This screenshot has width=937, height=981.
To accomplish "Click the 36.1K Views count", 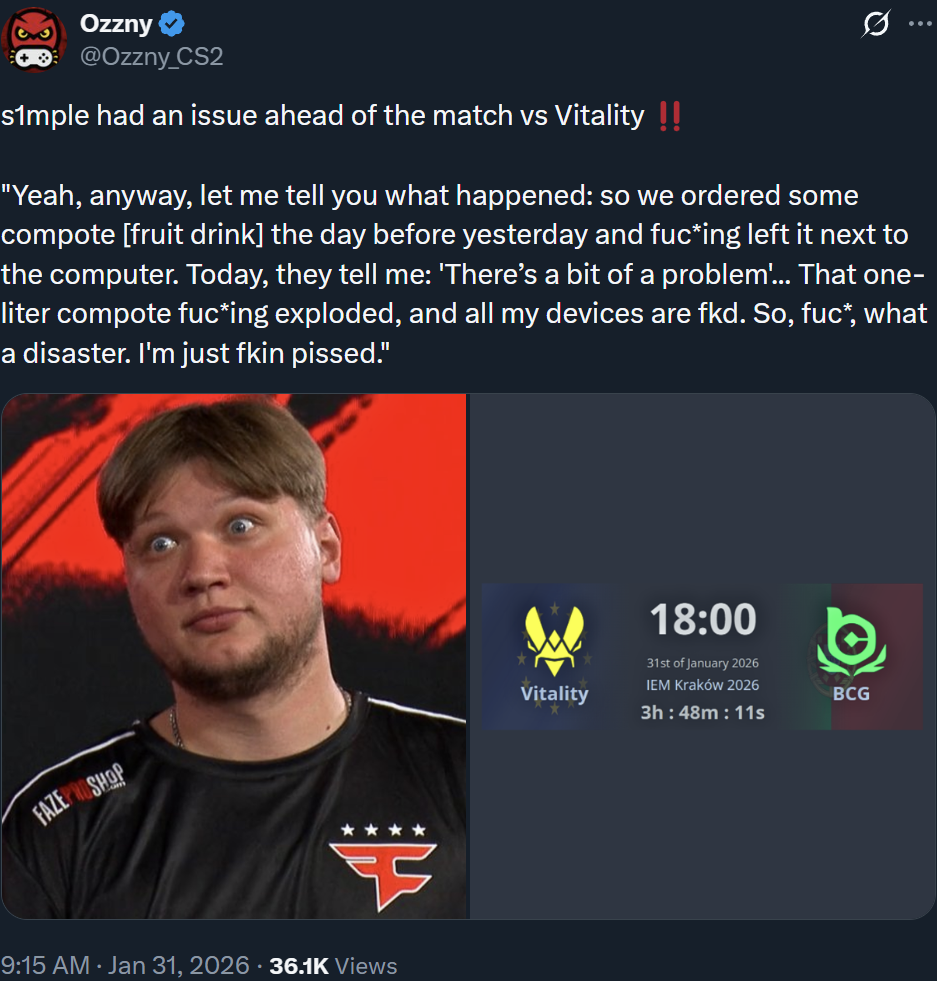I will pyautogui.click(x=333, y=966).
